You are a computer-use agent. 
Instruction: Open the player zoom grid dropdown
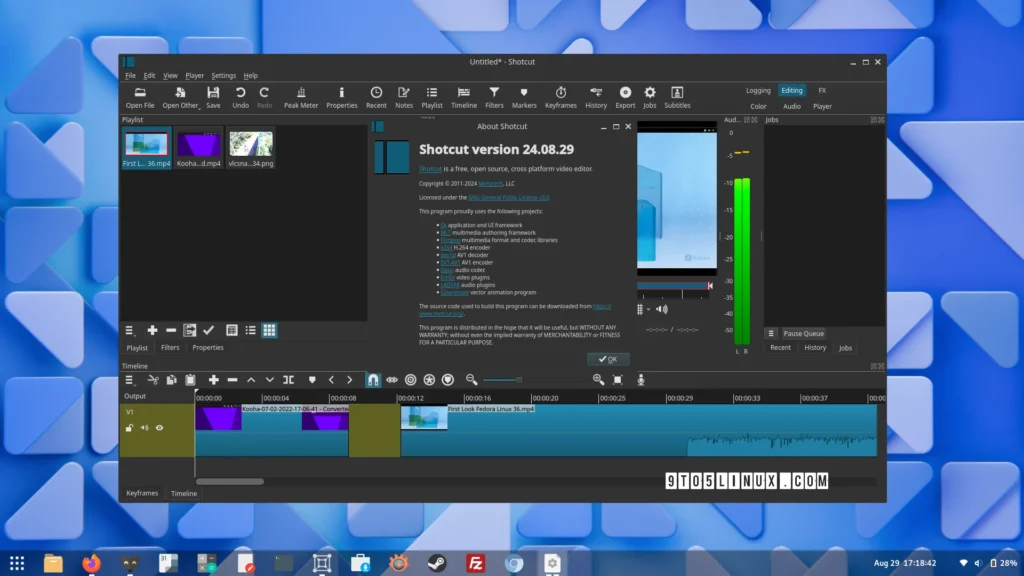click(643, 310)
